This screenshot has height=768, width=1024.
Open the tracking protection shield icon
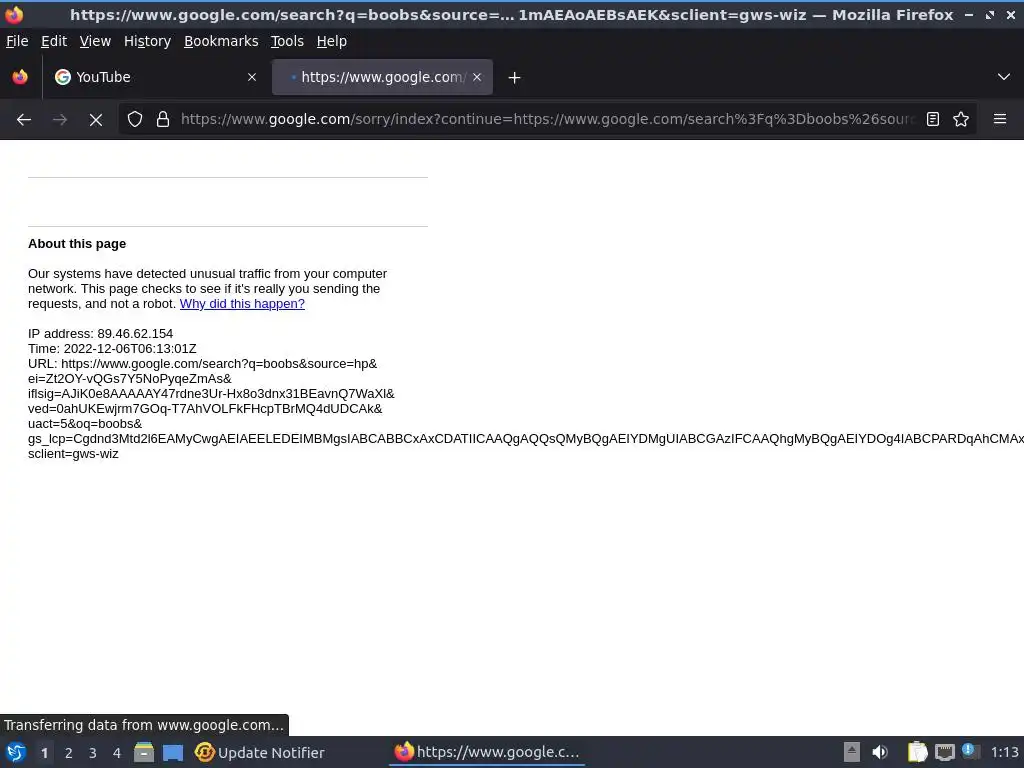coord(135,119)
